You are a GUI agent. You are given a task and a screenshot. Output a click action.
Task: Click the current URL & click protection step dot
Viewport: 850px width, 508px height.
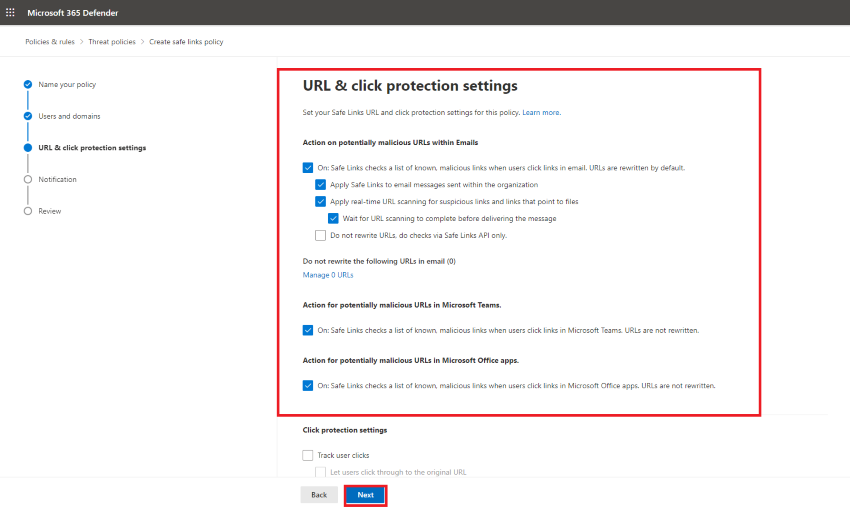click(28, 148)
